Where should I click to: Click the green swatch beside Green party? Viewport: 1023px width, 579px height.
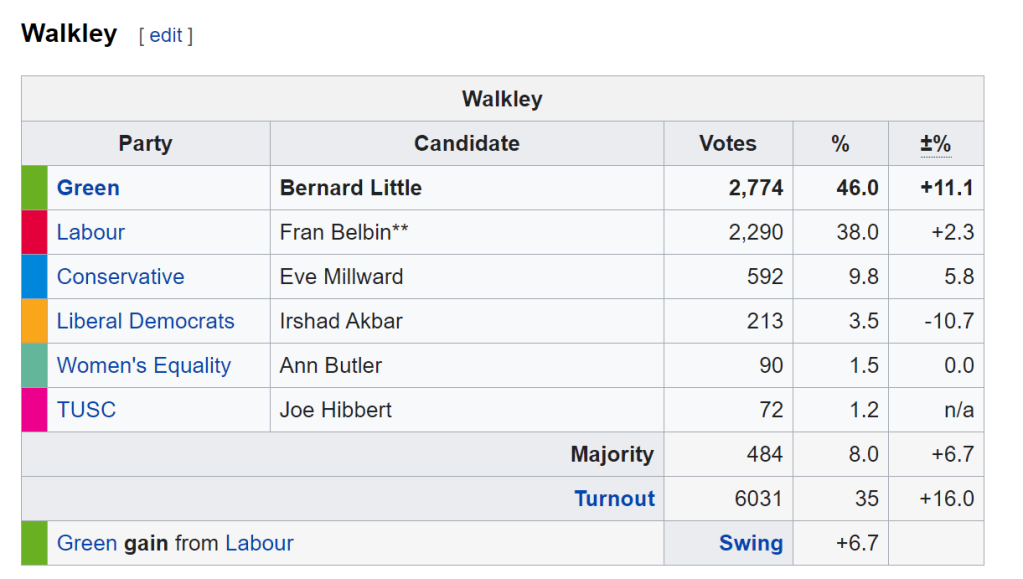click(x=34, y=188)
